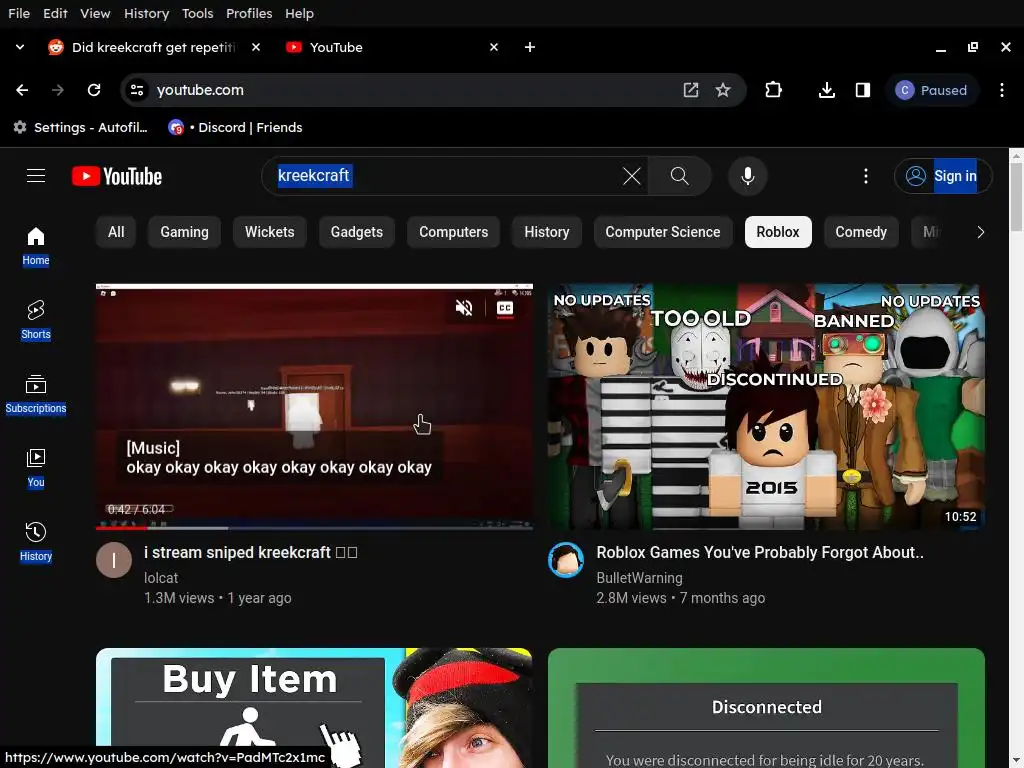Image resolution: width=1024 pixels, height=768 pixels.
Task: Toggle the browser side panel
Action: pos(863,90)
